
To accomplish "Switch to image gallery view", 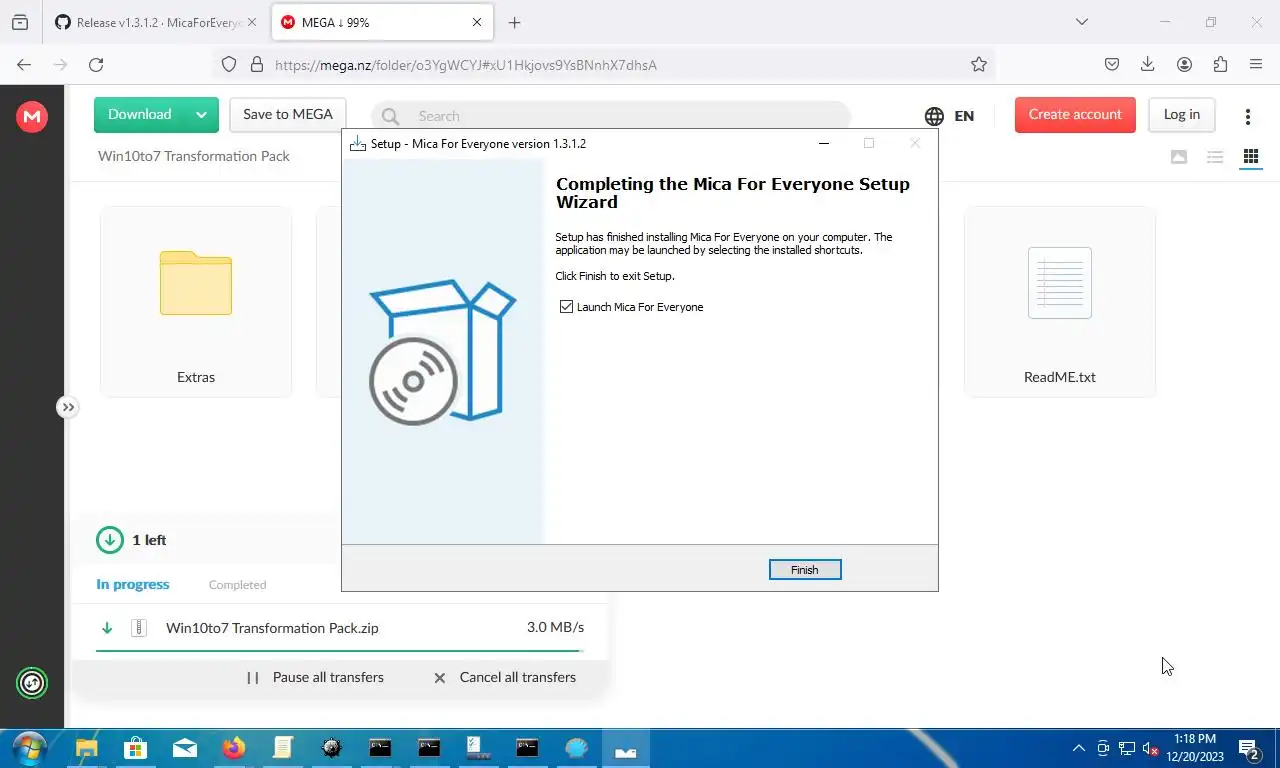I will [x=1179, y=157].
